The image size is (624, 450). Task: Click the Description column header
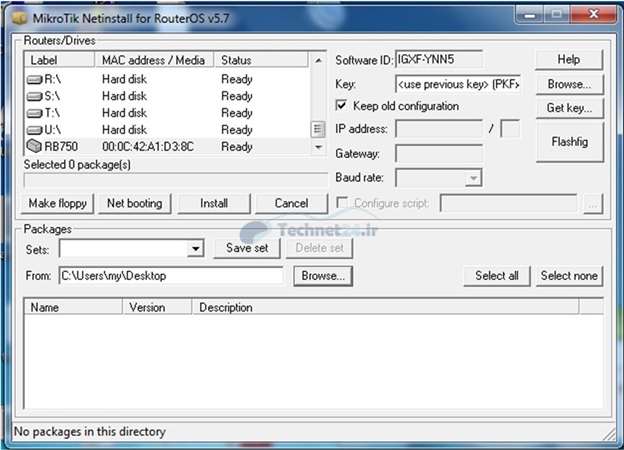point(385,307)
